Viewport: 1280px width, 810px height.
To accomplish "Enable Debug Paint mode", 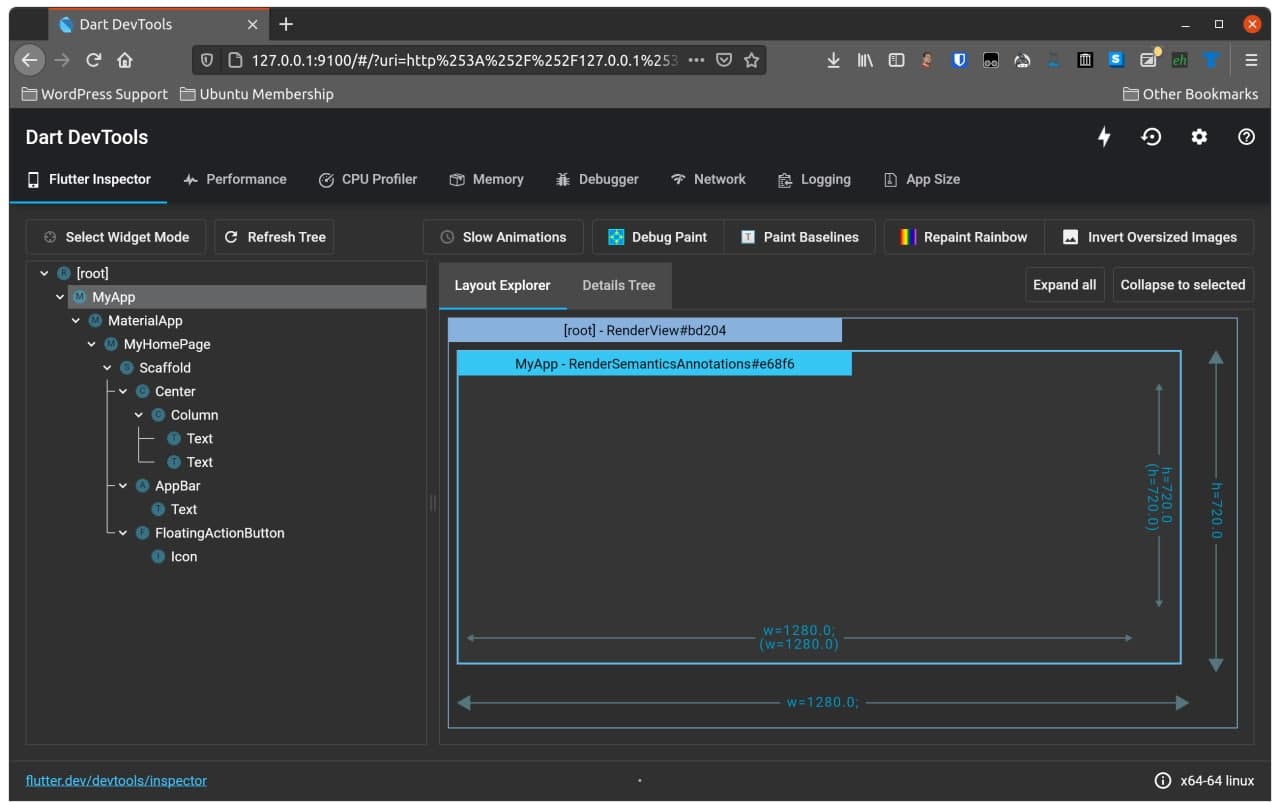I will click(x=657, y=237).
